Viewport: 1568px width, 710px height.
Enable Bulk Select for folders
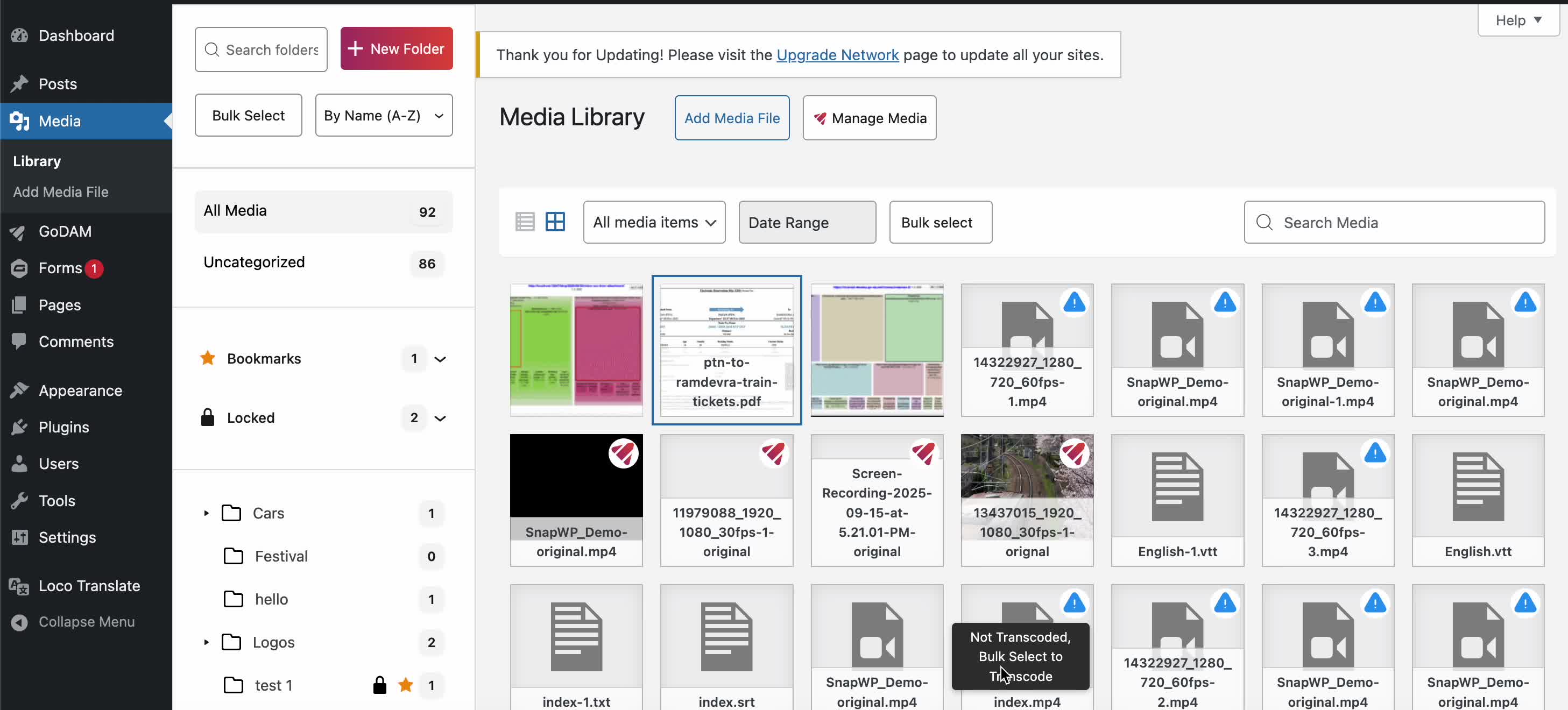(x=248, y=115)
